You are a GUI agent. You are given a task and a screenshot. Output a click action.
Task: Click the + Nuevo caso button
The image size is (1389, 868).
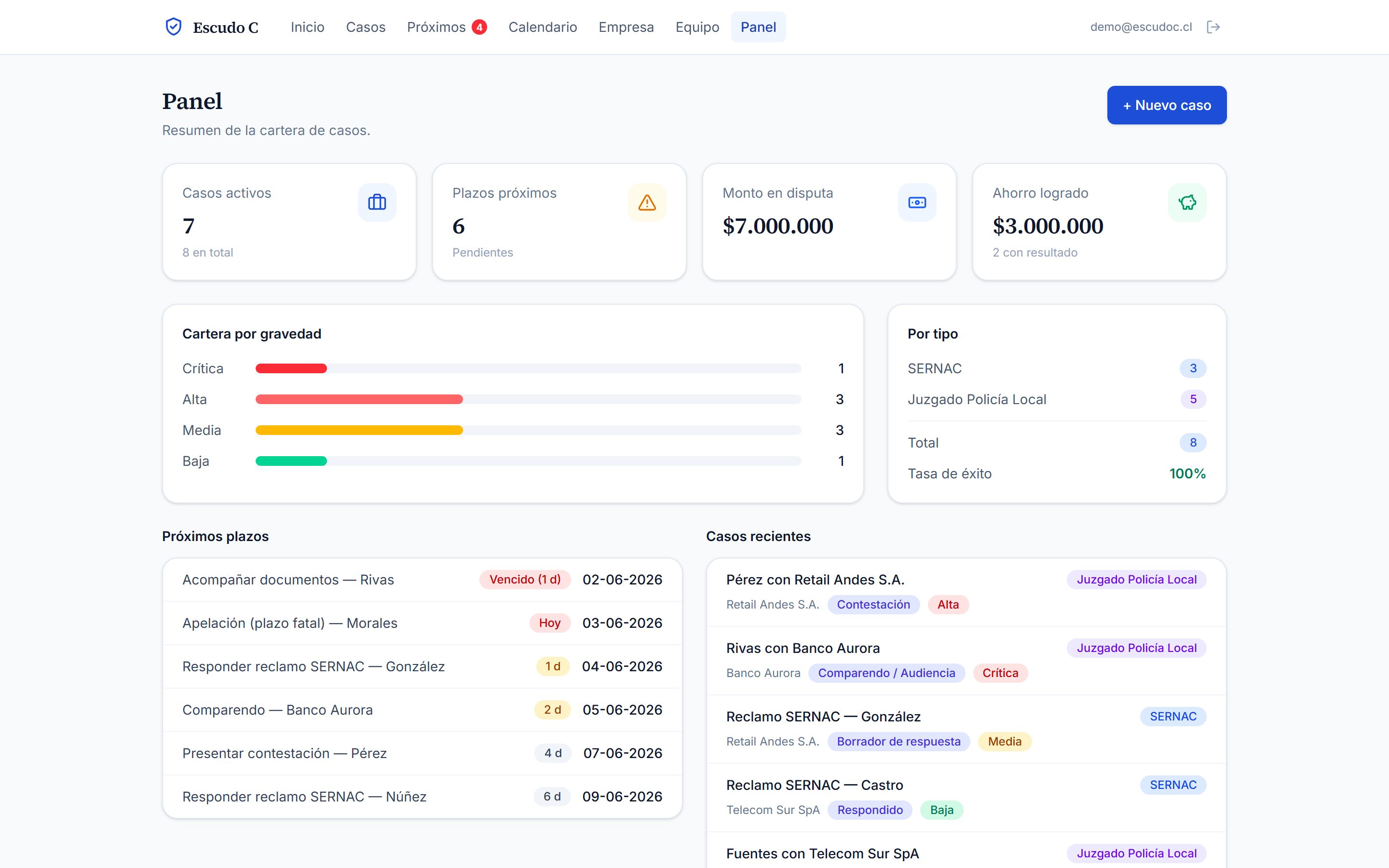click(1167, 105)
